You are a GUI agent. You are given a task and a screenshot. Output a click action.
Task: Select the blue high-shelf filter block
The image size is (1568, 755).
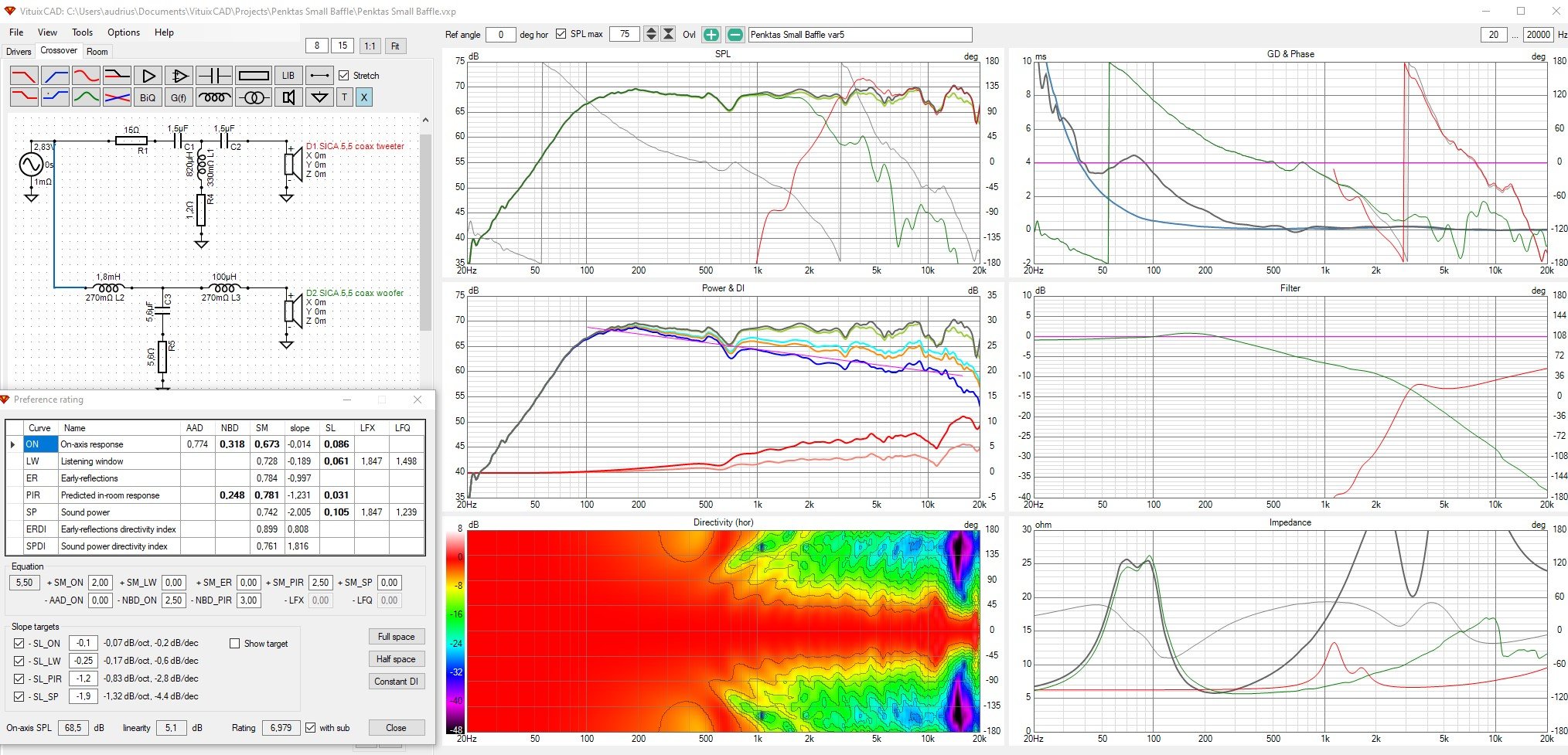point(55,97)
